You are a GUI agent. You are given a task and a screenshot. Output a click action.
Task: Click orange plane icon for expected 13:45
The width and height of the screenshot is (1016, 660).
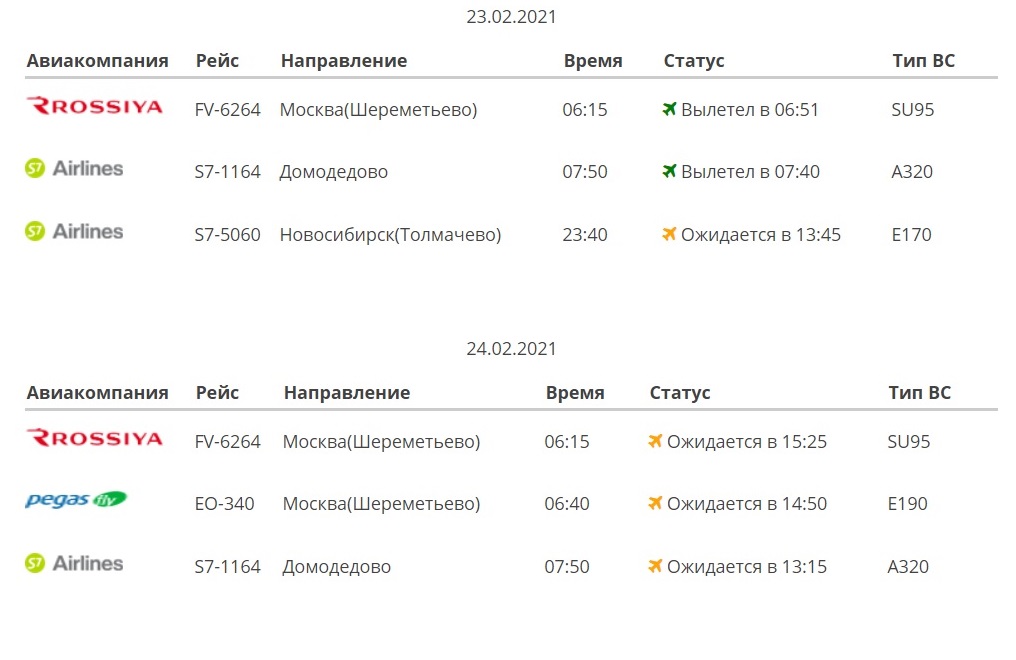coord(669,235)
